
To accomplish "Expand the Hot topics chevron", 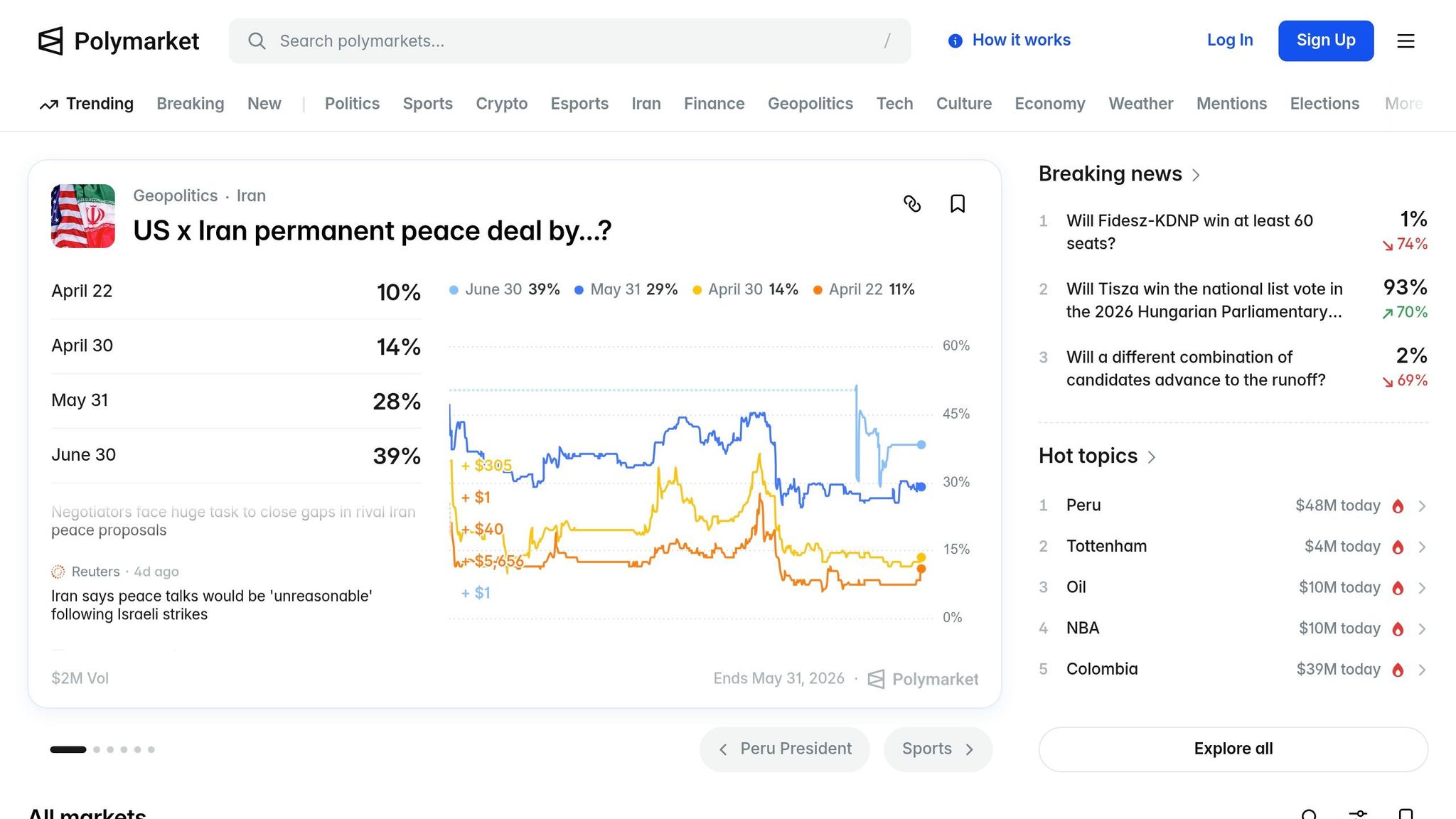I will click(1152, 457).
